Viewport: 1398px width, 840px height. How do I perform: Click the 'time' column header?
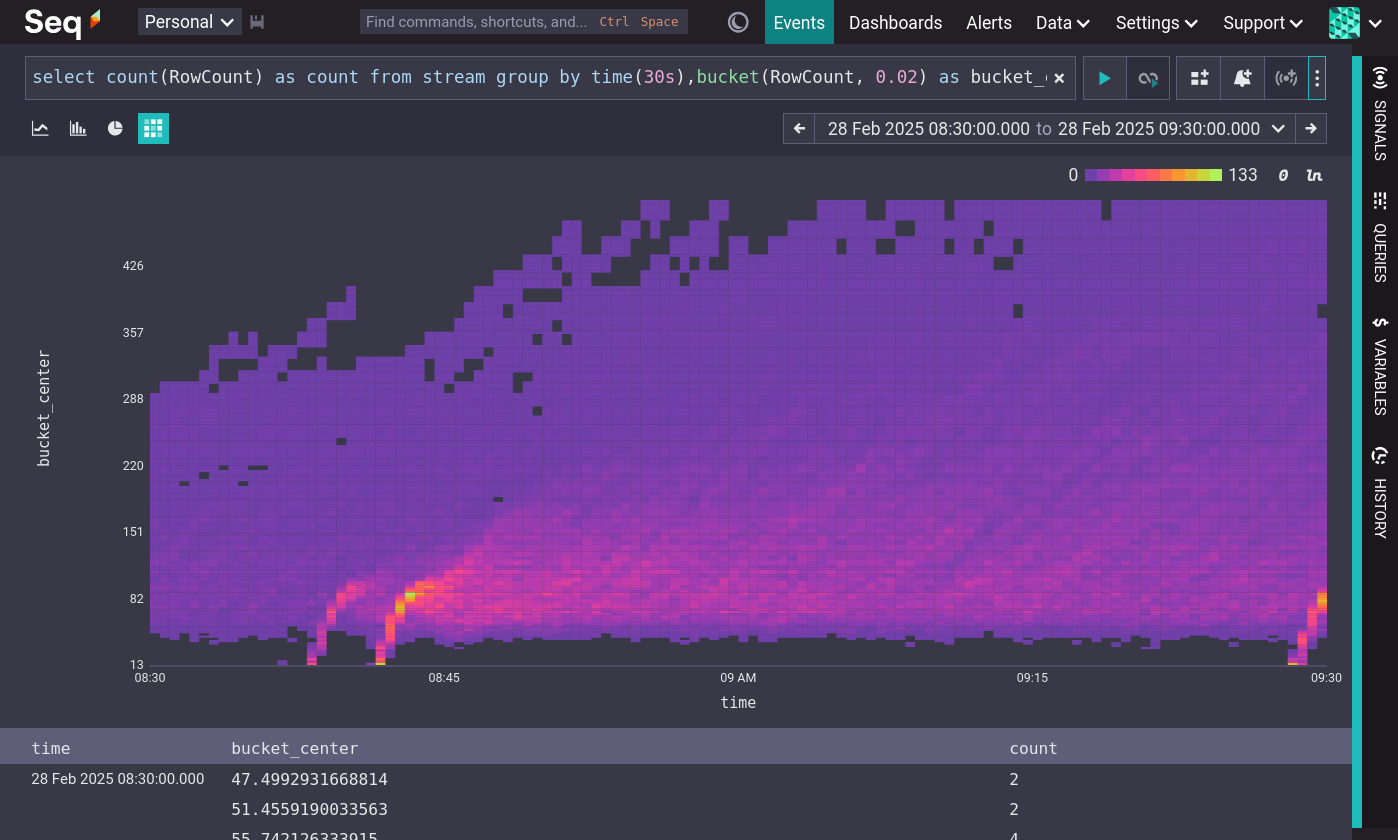coord(51,748)
